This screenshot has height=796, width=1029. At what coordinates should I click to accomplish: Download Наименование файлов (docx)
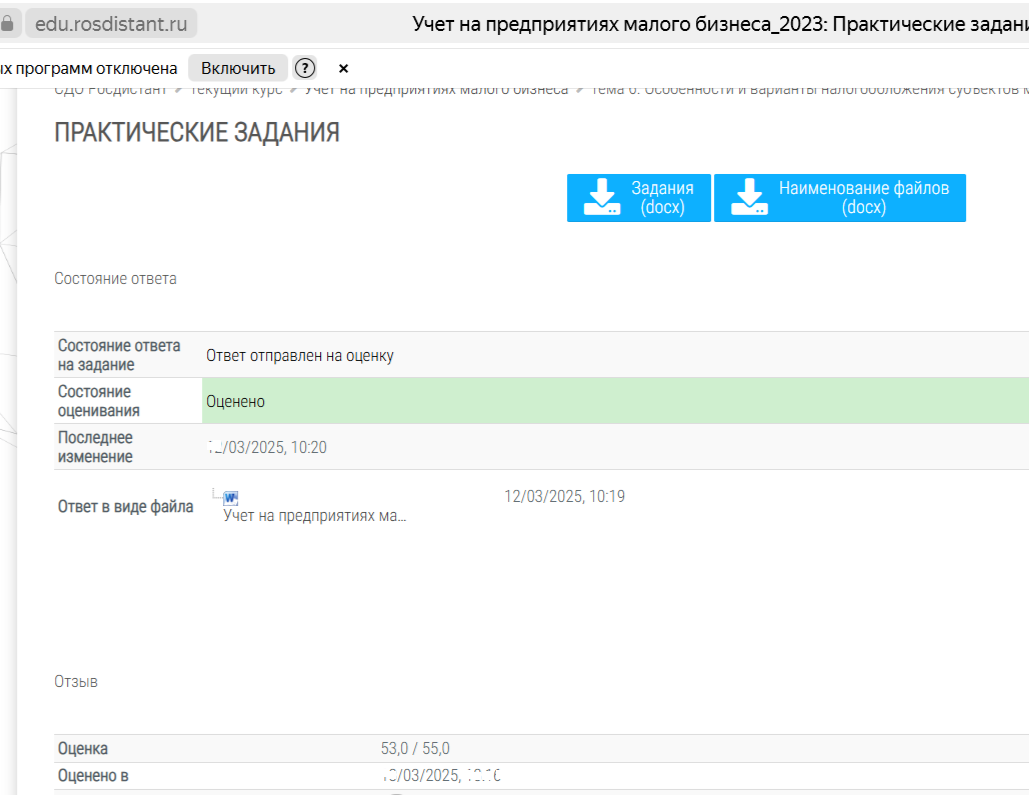click(x=839, y=198)
